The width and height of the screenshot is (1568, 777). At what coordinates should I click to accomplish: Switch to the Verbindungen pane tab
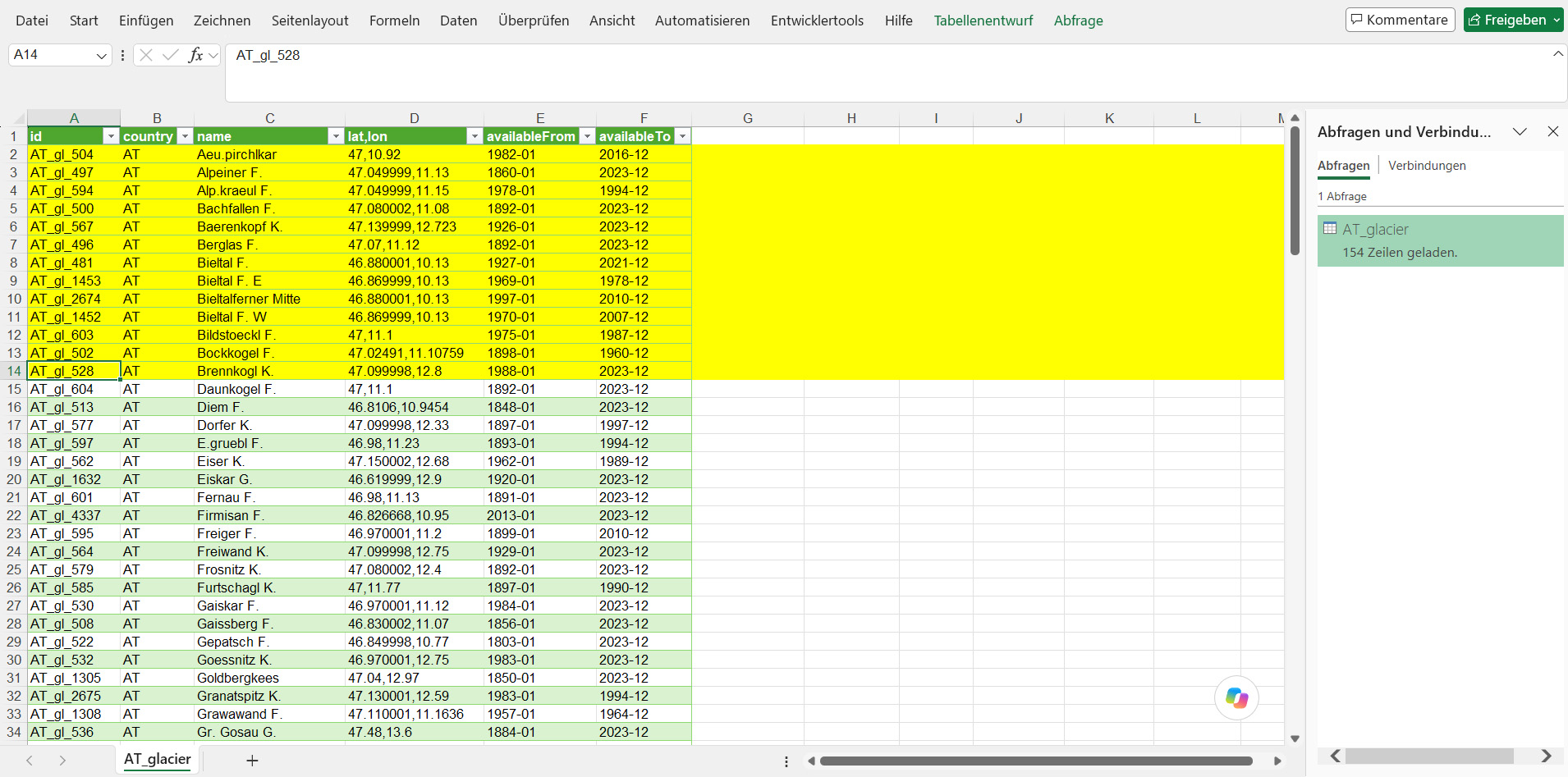click(x=1427, y=166)
